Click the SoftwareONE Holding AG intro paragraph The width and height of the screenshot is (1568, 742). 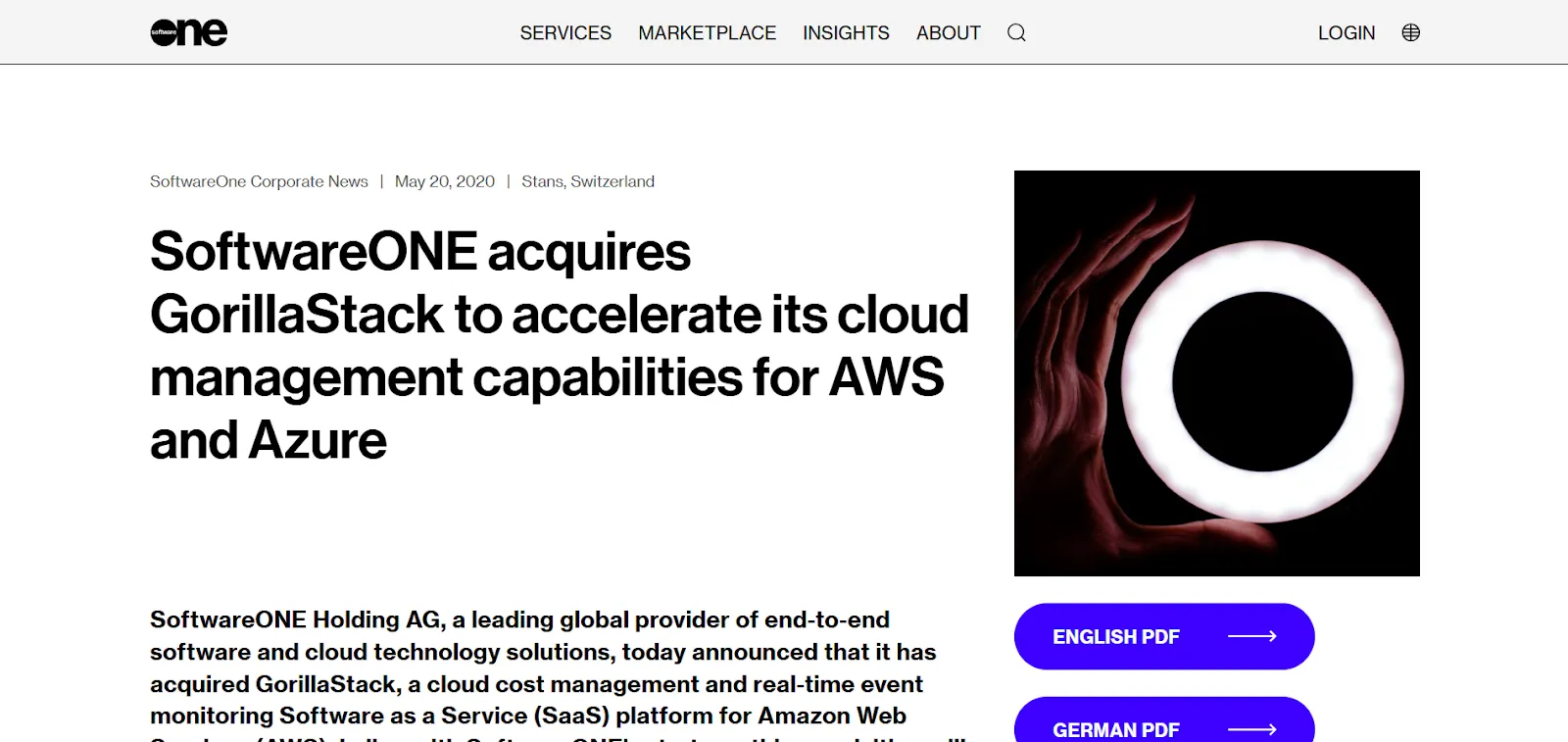(x=560, y=674)
